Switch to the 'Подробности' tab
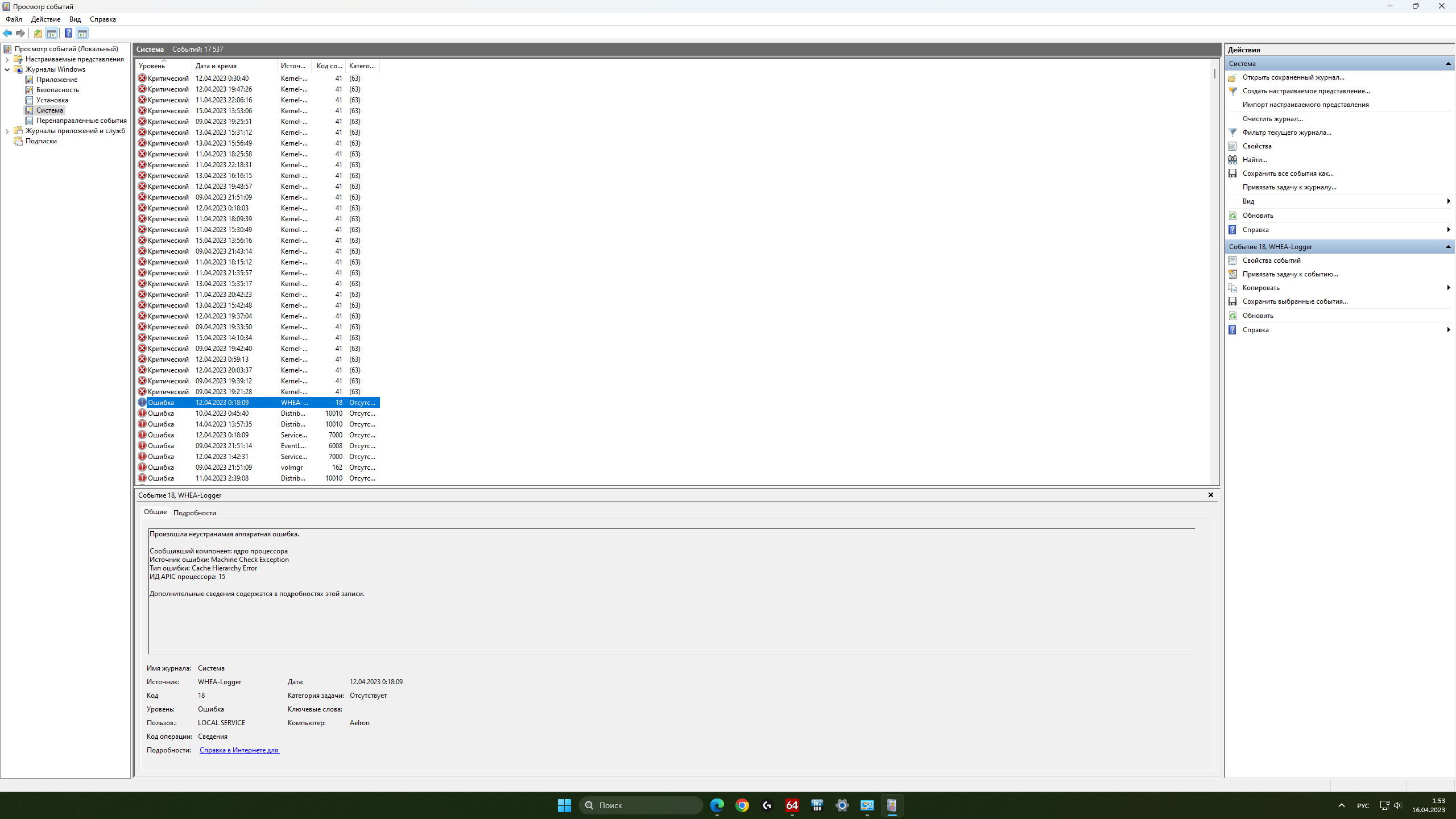 pos(195,513)
